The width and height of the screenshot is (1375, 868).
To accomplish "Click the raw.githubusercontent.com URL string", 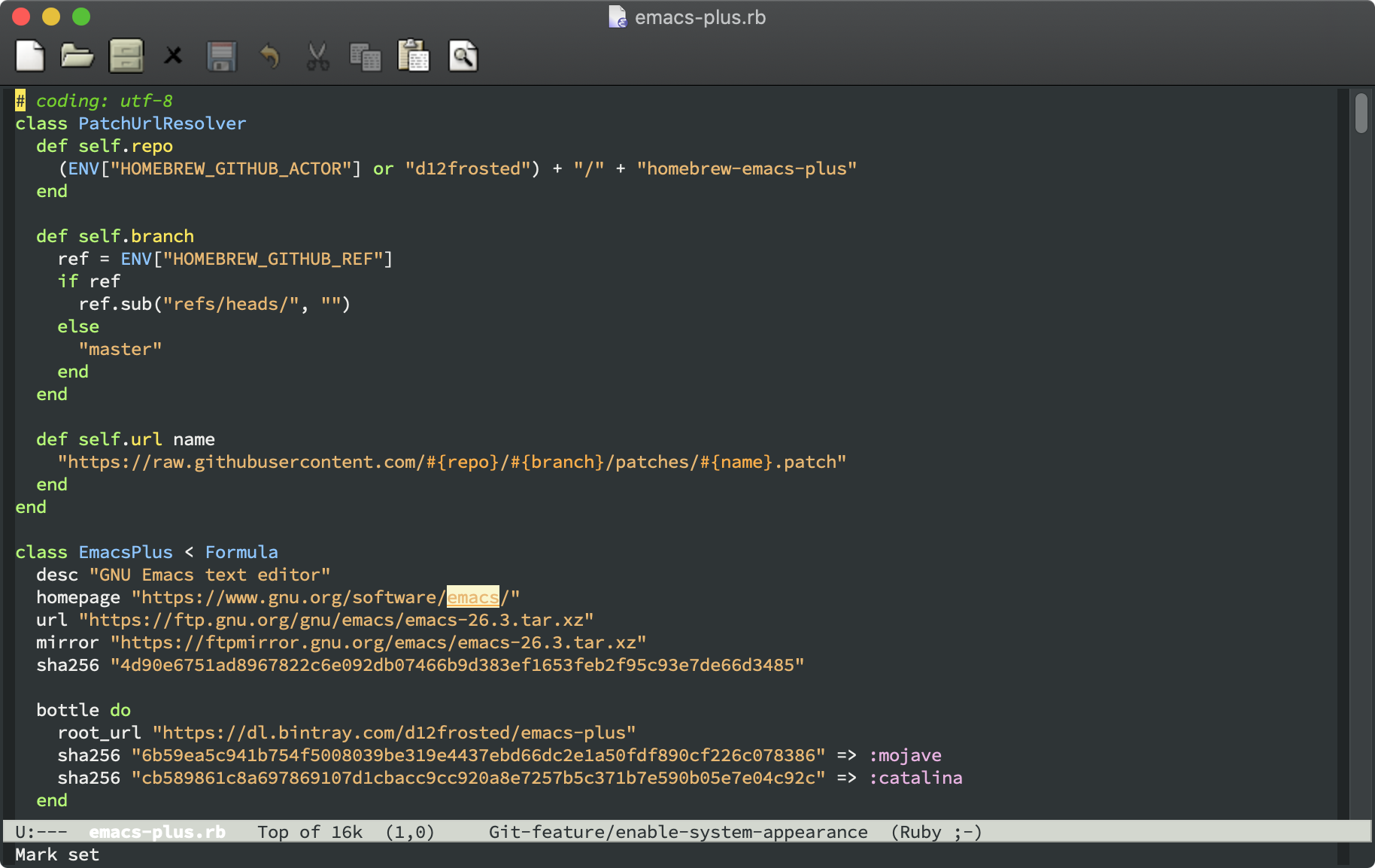I will 452,462.
